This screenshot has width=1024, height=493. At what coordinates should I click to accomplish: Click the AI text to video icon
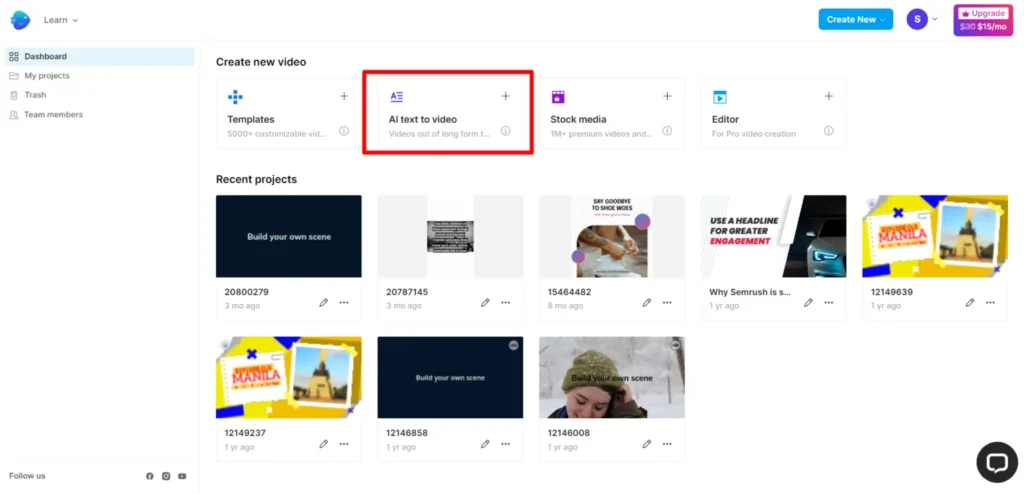(396, 97)
